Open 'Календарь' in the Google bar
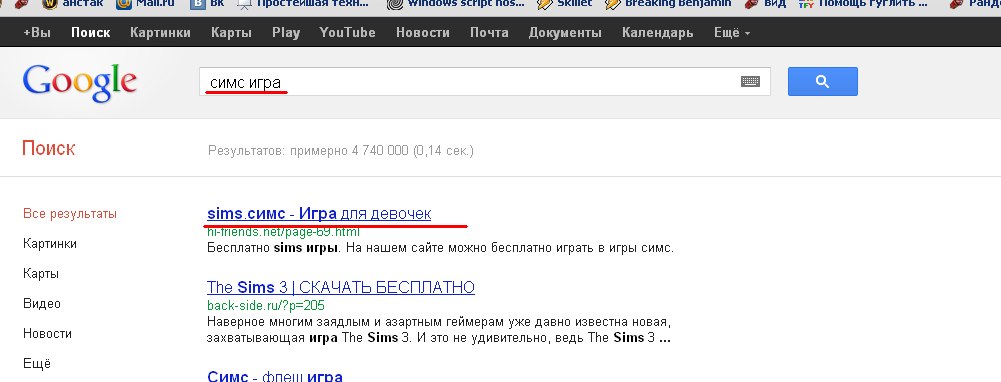The image size is (1001, 382). tap(658, 33)
